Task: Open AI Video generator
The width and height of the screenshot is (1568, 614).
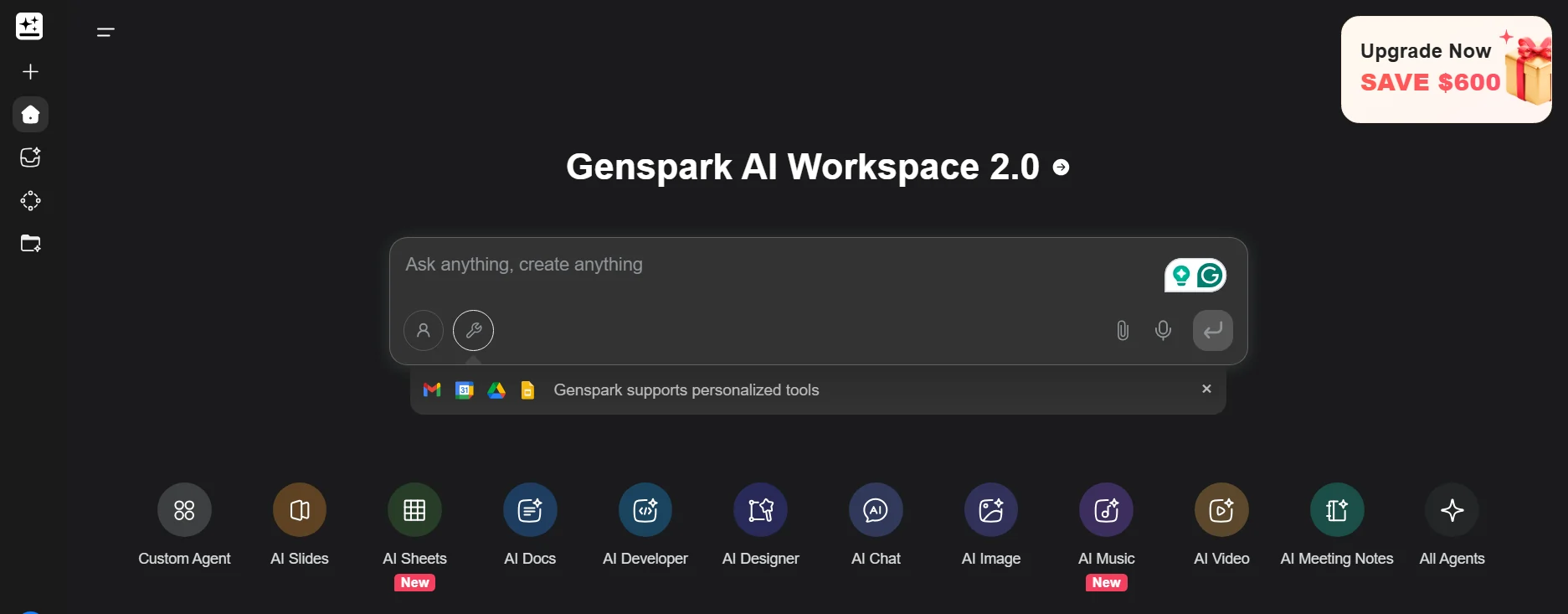Action: 1221,525
